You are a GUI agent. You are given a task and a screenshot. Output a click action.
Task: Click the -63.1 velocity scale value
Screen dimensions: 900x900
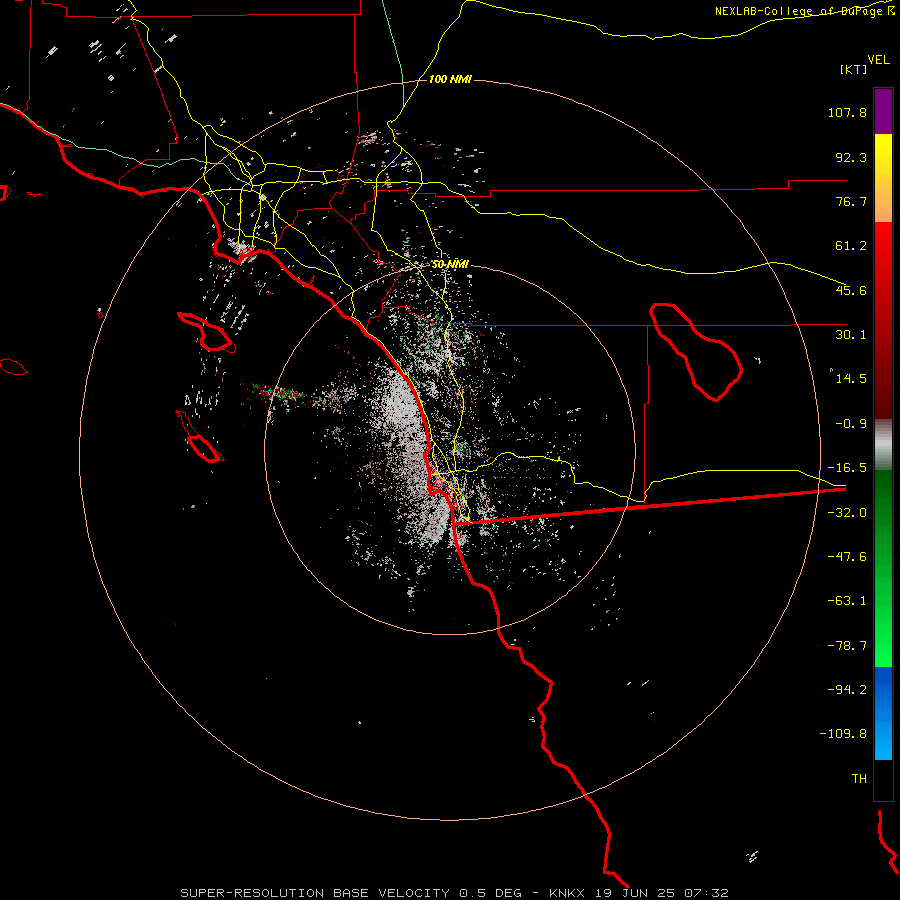(847, 601)
